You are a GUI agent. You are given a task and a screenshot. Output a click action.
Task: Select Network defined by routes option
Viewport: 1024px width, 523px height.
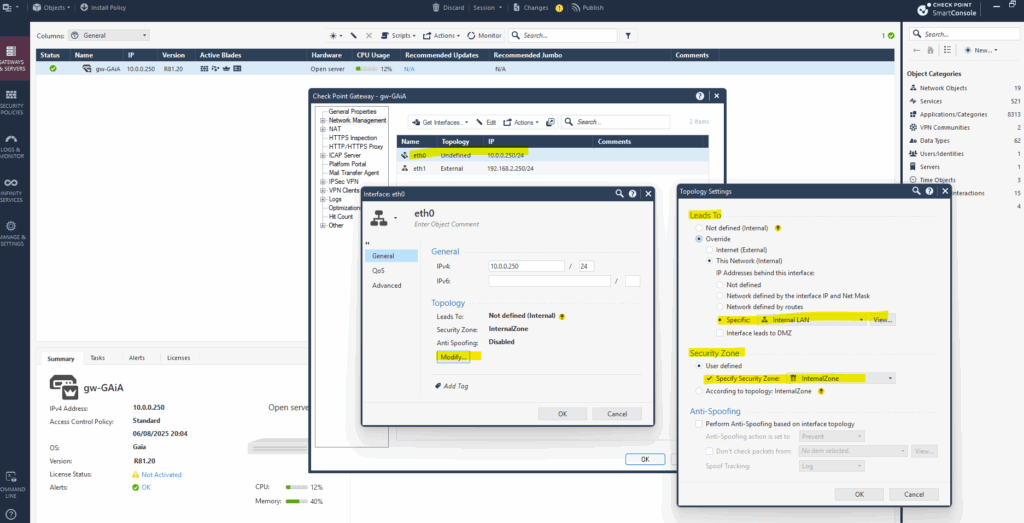pyautogui.click(x=720, y=307)
